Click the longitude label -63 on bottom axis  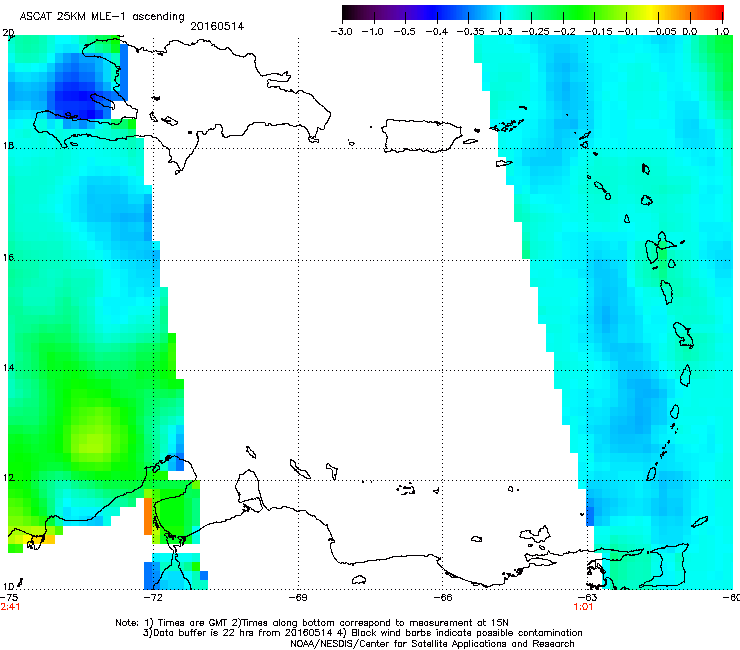(x=587, y=598)
